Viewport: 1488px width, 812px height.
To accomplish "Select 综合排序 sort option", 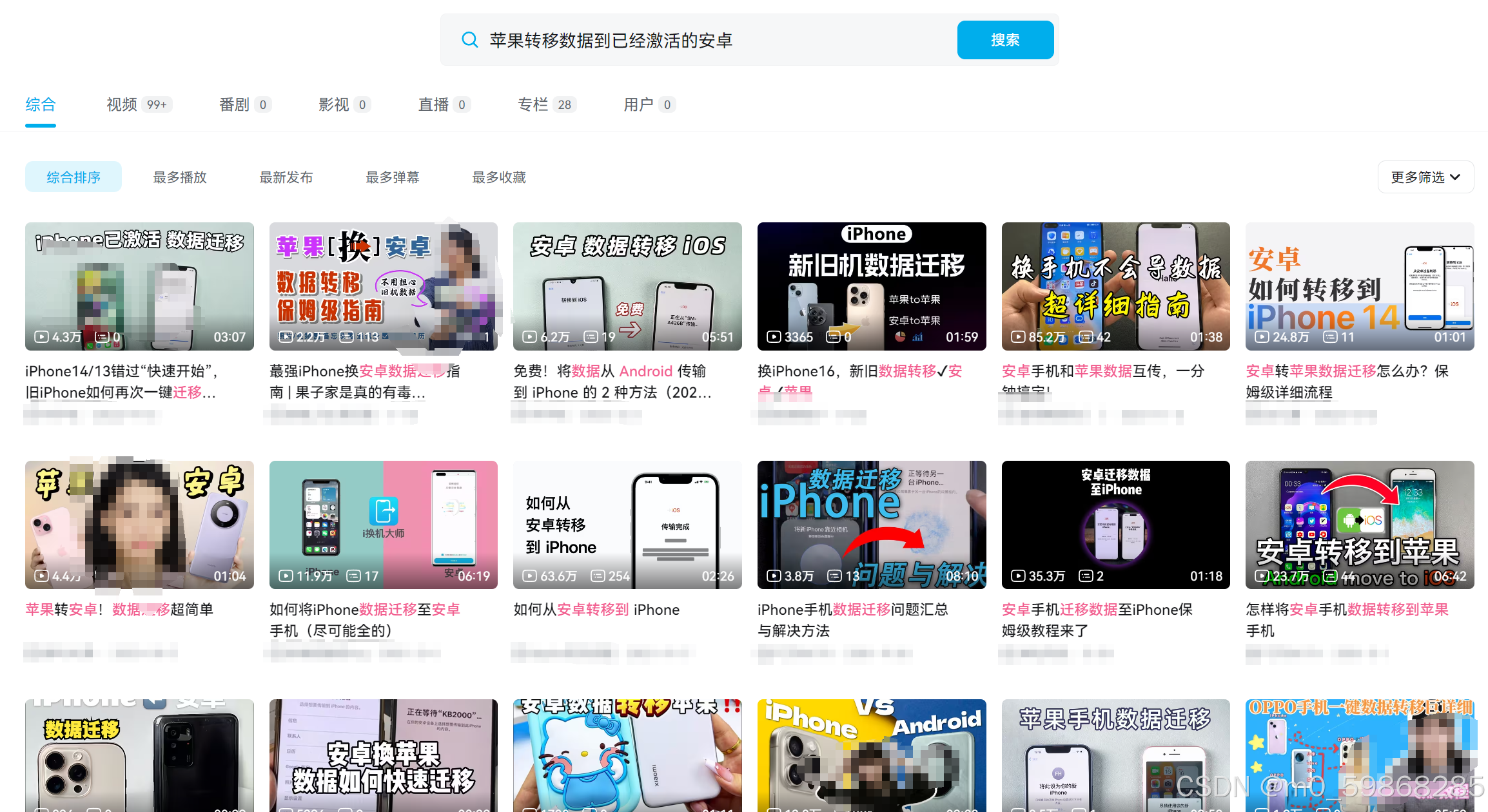I will tap(73, 177).
